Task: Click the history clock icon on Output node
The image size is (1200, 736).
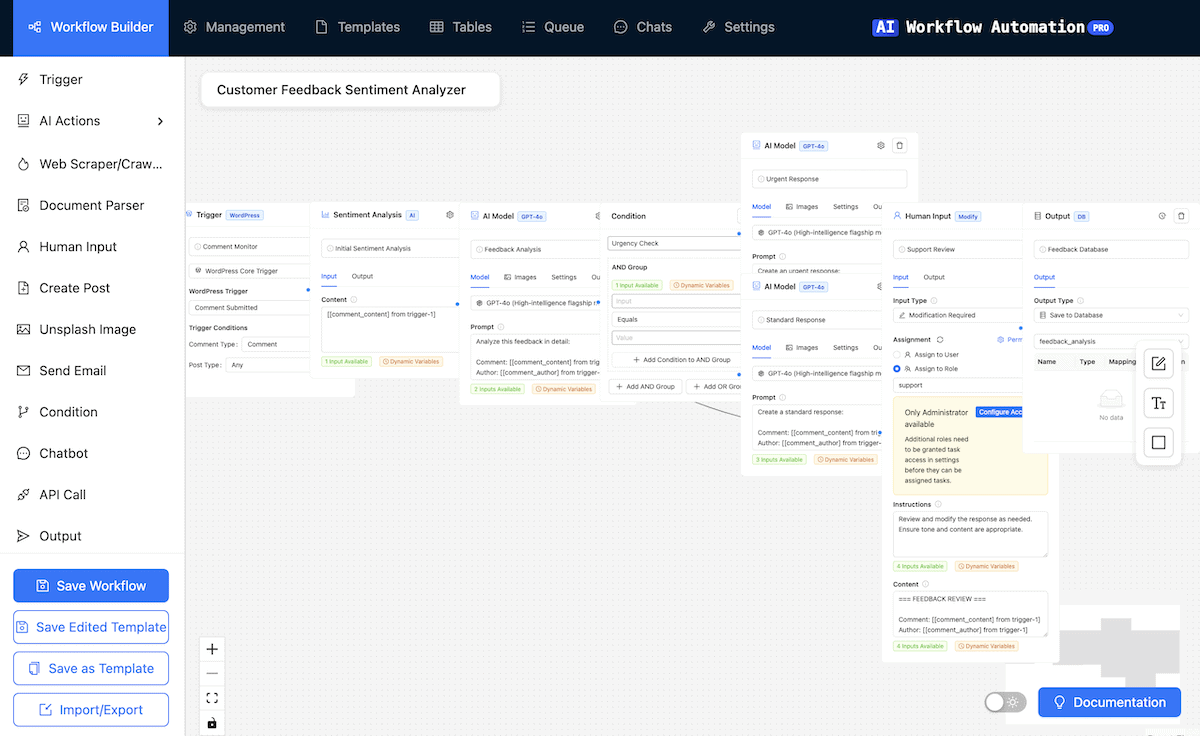Action: [1162, 216]
